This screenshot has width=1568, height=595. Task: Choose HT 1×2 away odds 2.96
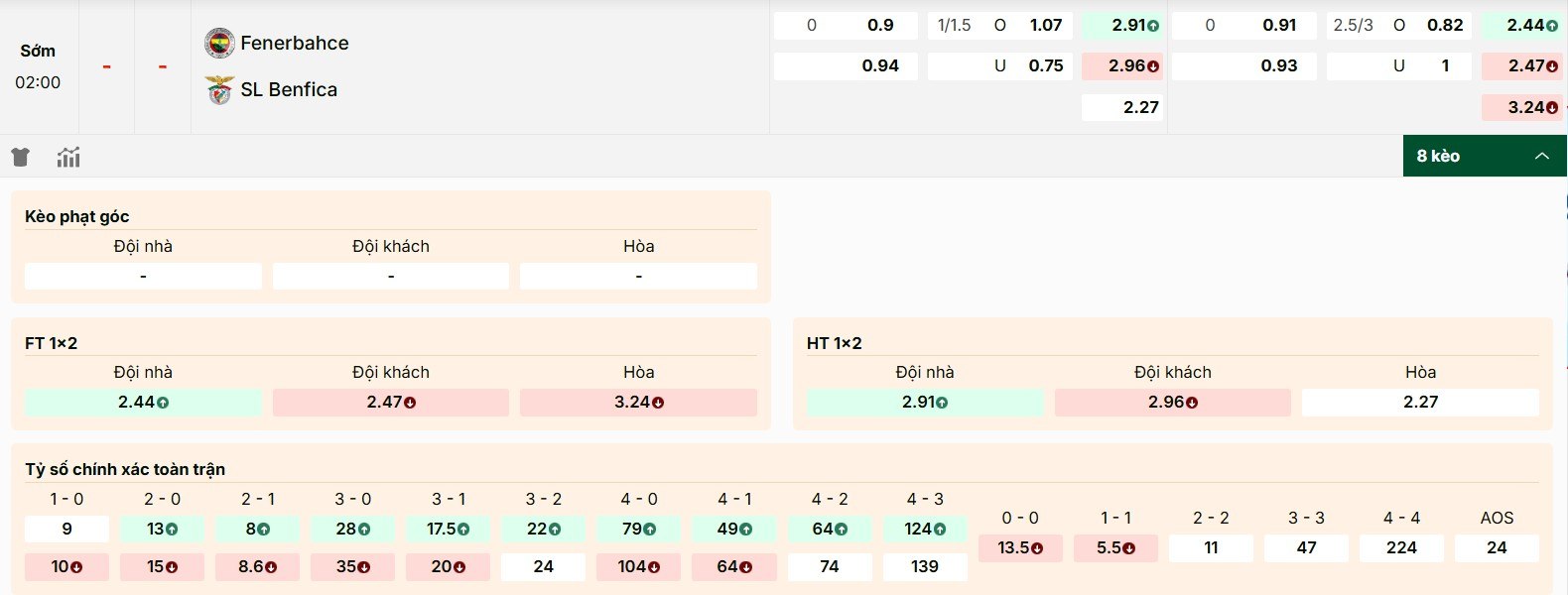1172,403
